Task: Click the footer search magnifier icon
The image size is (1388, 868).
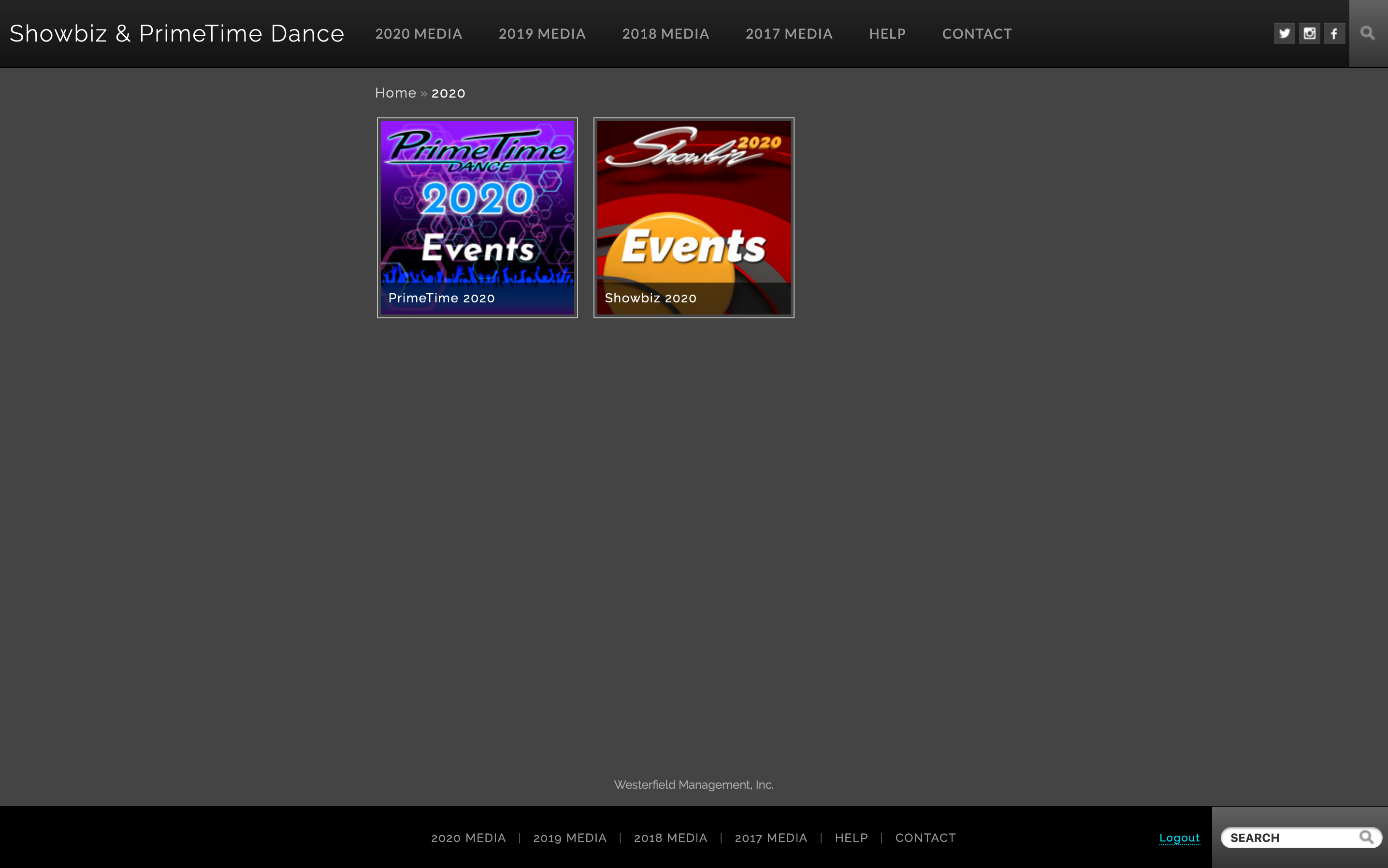Action: (x=1367, y=838)
